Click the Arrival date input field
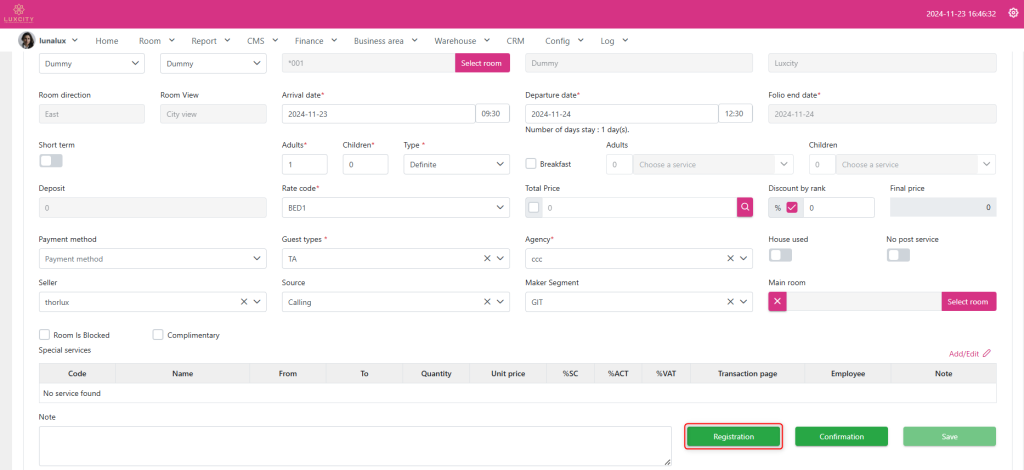Image resolution: width=1024 pixels, height=470 pixels. (378, 114)
